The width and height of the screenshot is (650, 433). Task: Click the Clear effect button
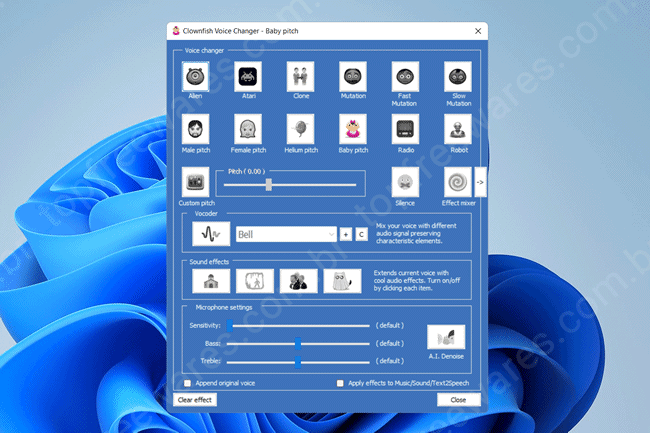[x=195, y=400]
